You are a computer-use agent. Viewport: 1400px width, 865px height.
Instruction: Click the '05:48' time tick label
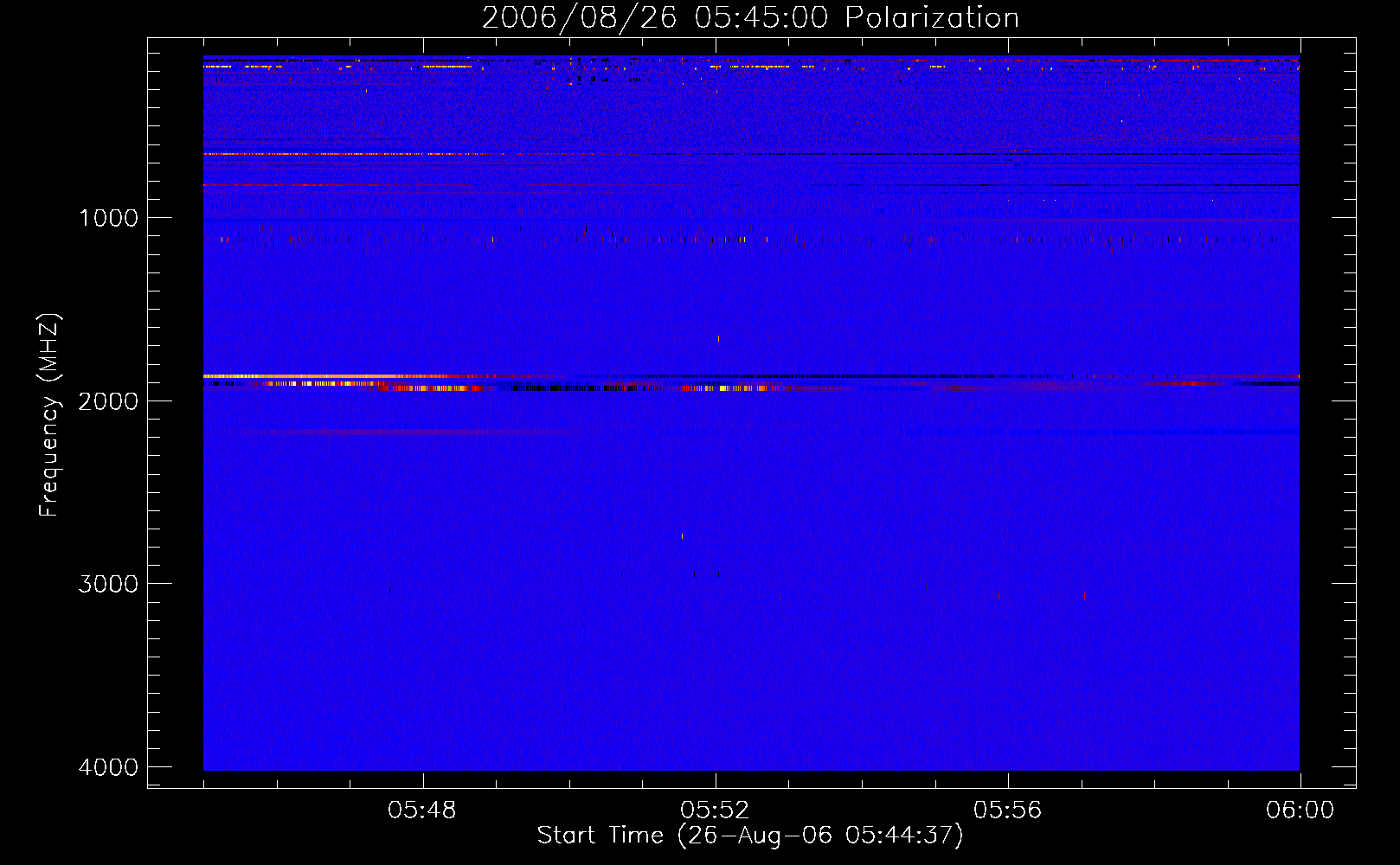pos(422,811)
